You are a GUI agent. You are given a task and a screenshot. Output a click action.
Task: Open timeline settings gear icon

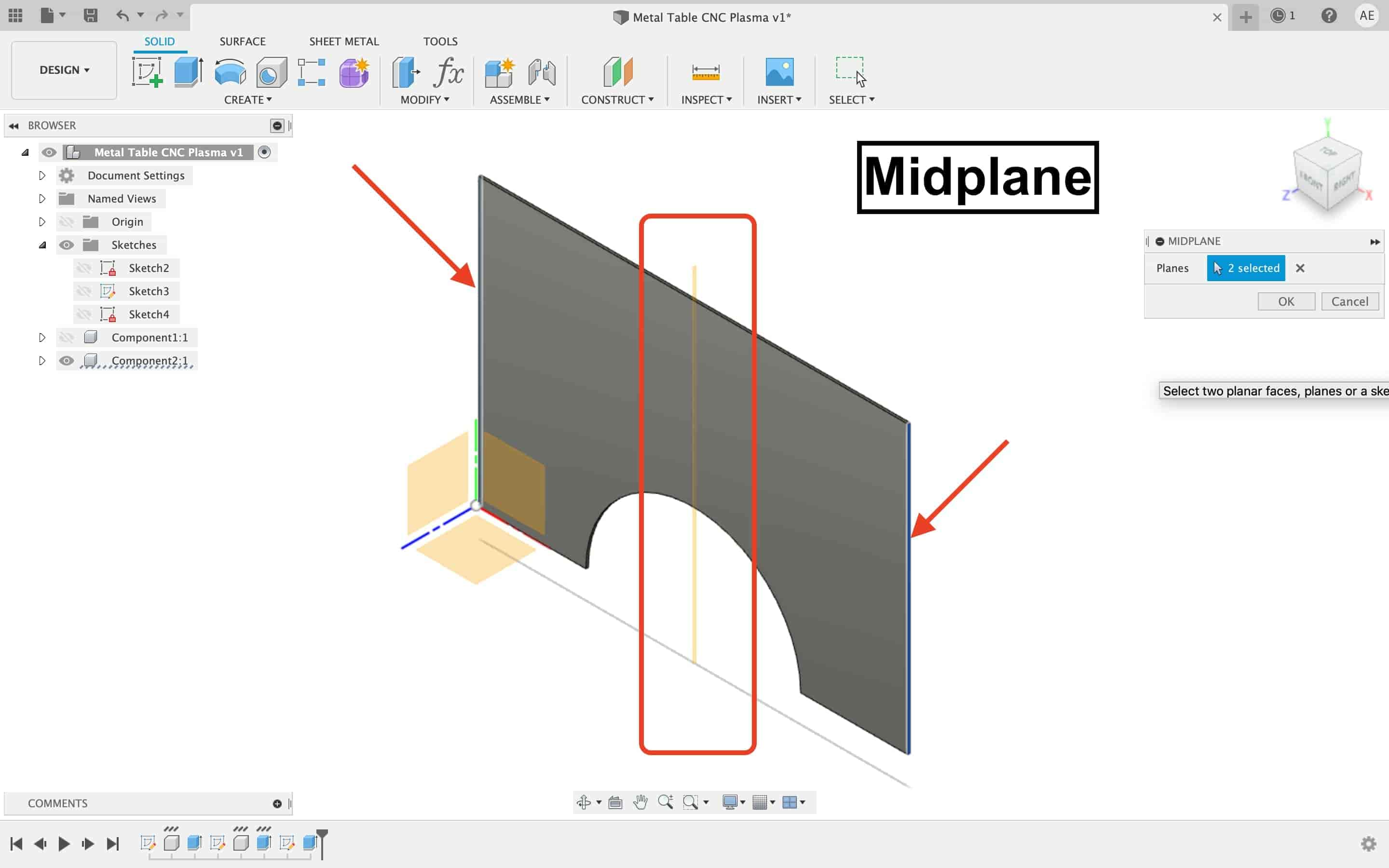click(1368, 843)
